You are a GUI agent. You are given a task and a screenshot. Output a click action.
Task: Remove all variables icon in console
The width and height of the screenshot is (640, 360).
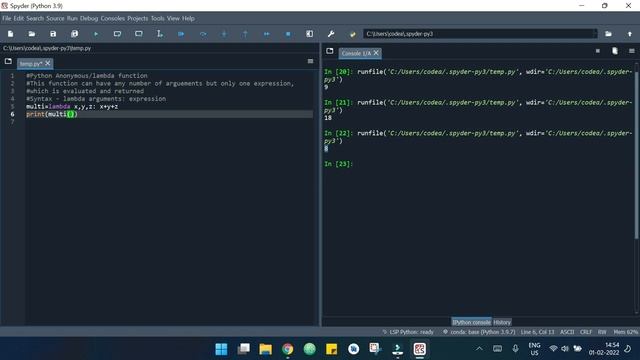click(x=615, y=51)
